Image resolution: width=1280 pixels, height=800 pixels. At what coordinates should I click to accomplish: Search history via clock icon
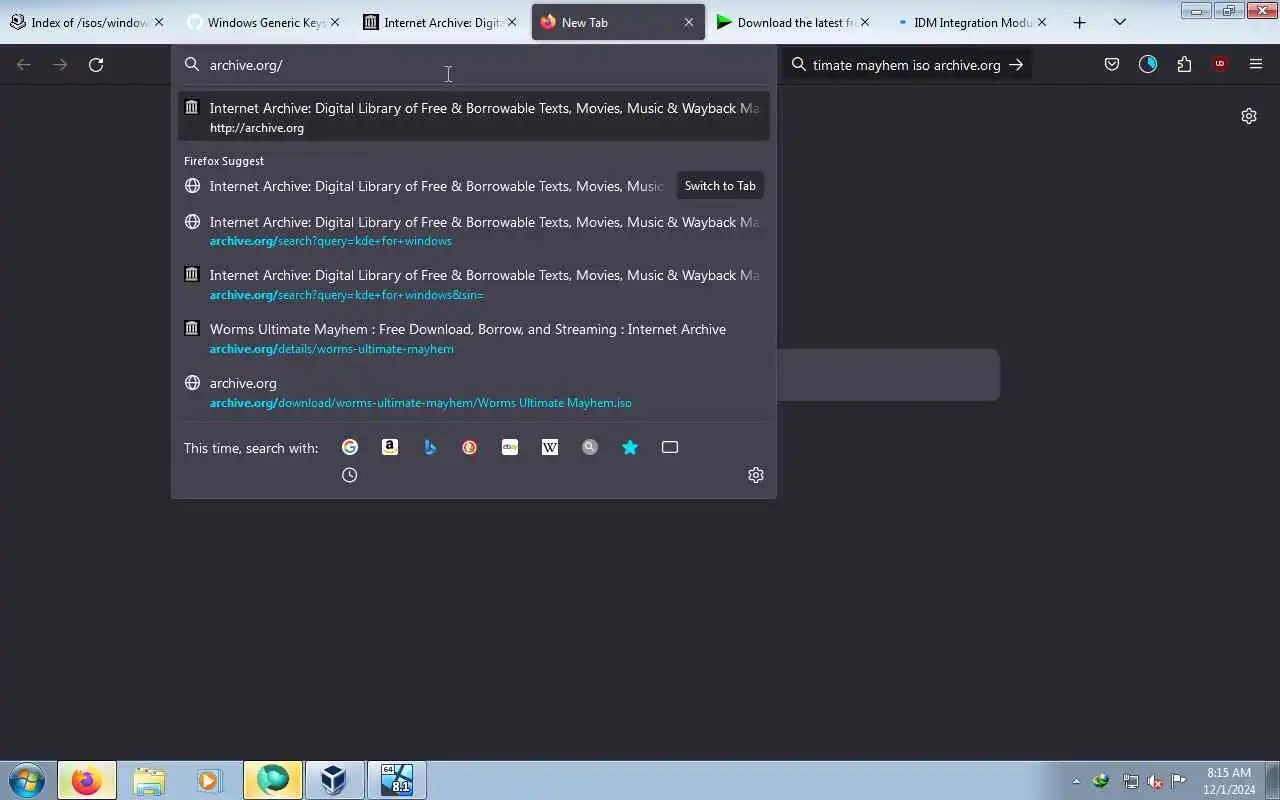point(349,475)
